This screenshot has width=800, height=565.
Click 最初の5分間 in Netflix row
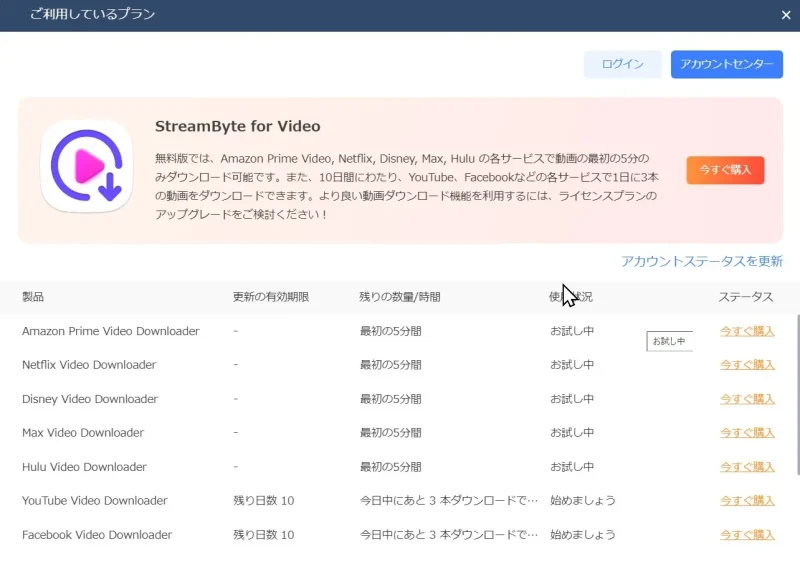coord(390,365)
